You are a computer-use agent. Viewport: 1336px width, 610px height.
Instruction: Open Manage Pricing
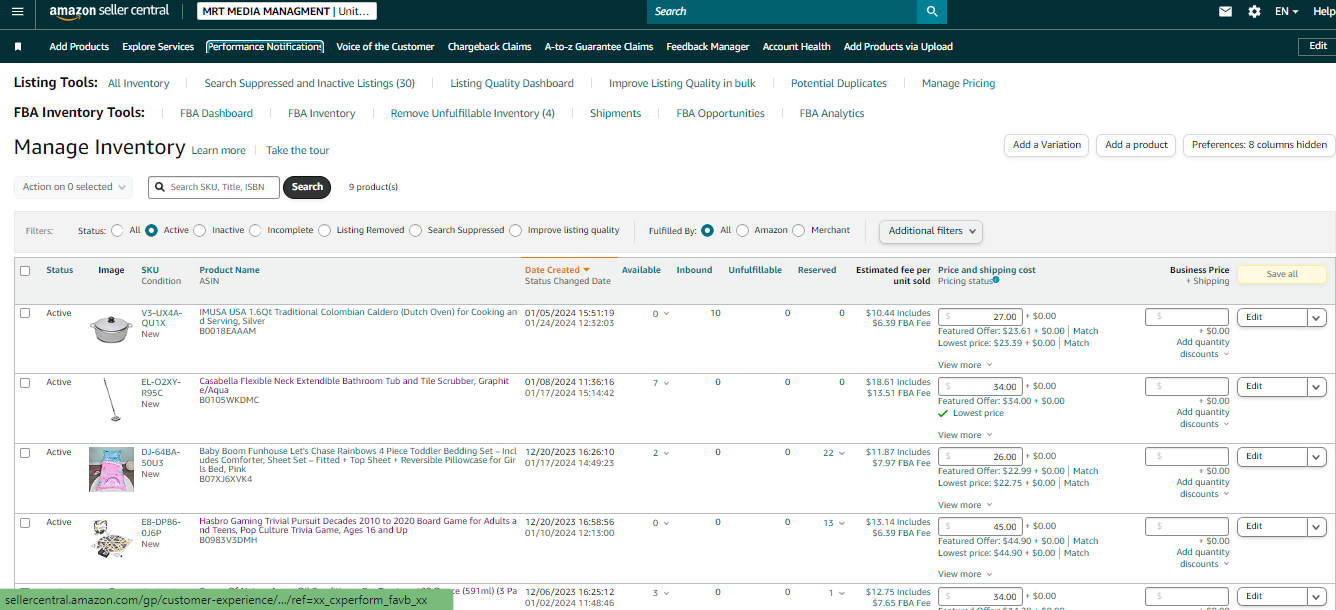coord(958,83)
